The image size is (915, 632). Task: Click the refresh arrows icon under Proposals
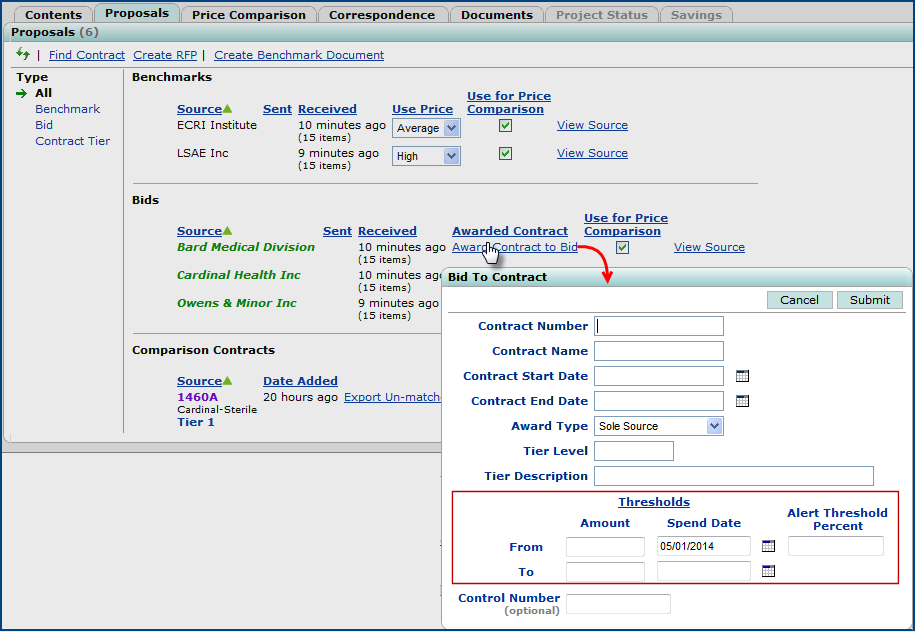click(x=23, y=55)
